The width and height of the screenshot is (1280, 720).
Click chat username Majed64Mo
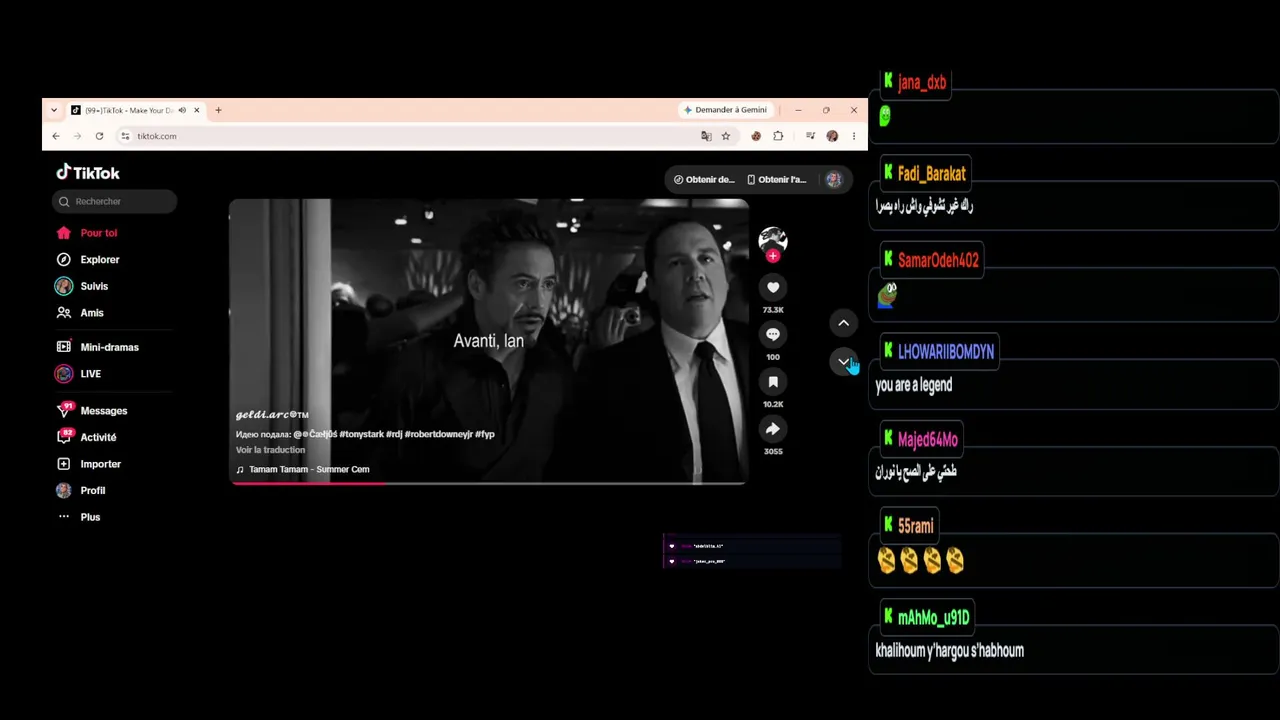927,440
